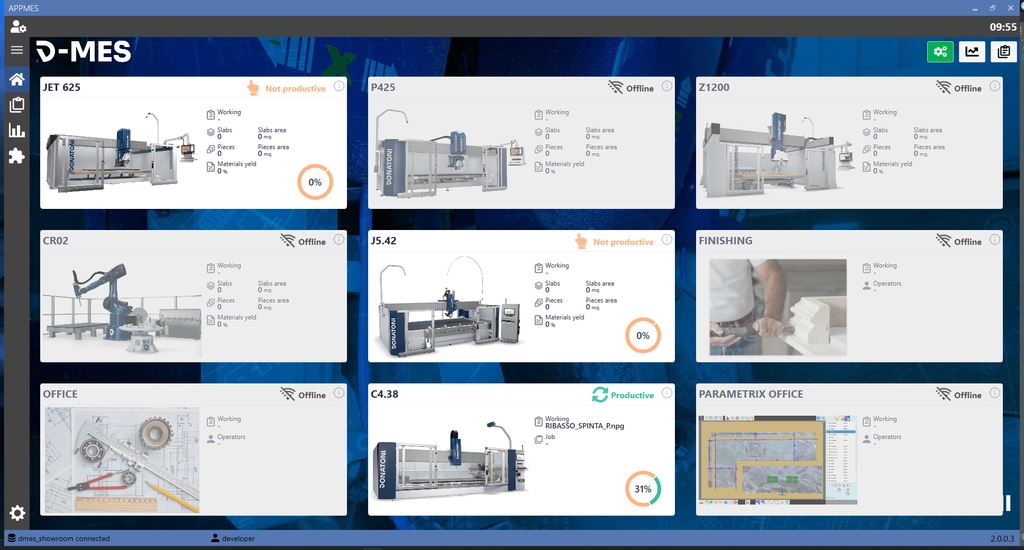Open the CR02 robot arm image
Screen dimensions: 1024x550
pos(121,307)
